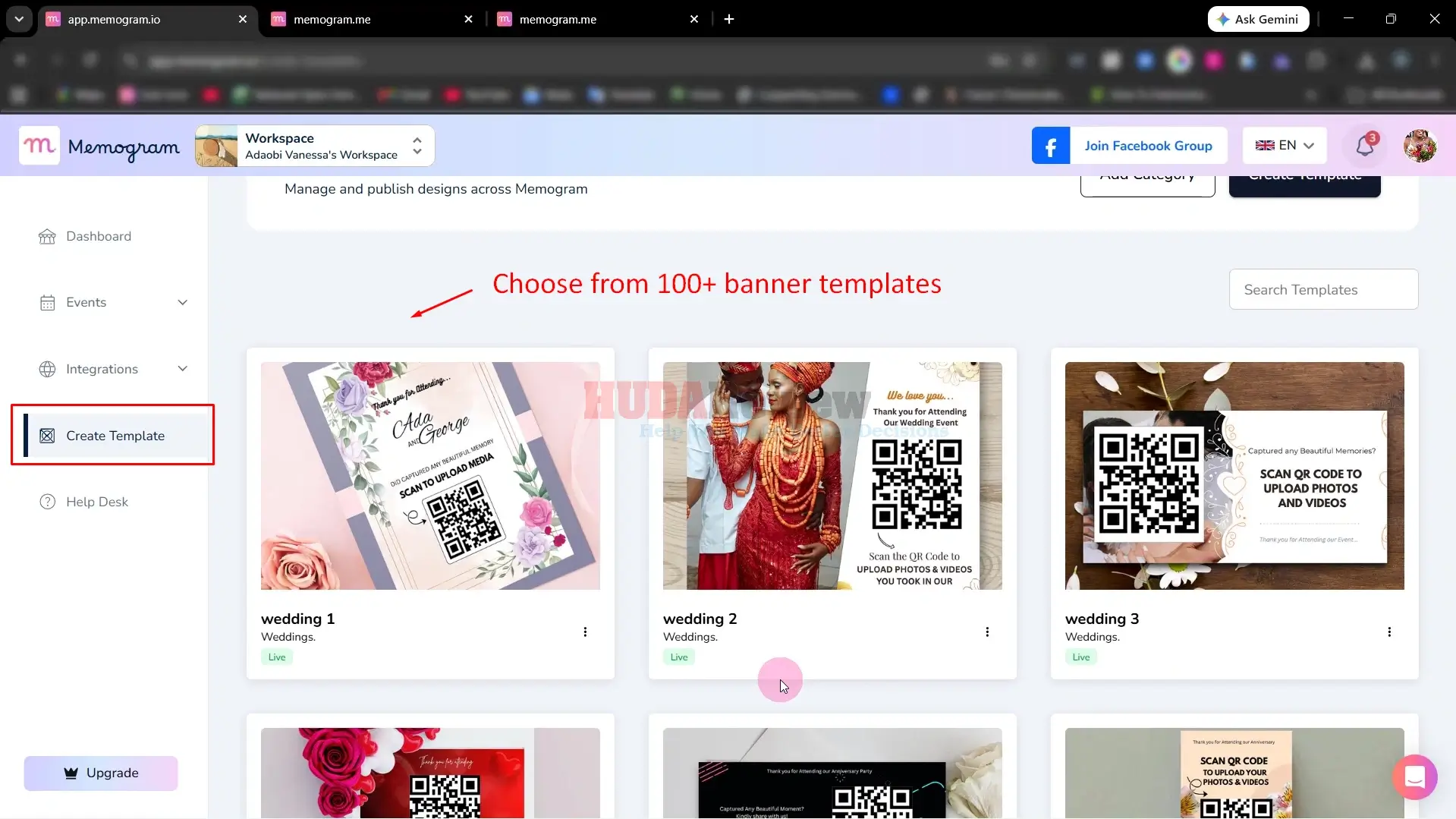Image resolution: width=1456 pixels, height=819 pixels.
Task: Open the wedding 3 template thumbnail
Action: pyautogui.click(x=1234, y=476)
